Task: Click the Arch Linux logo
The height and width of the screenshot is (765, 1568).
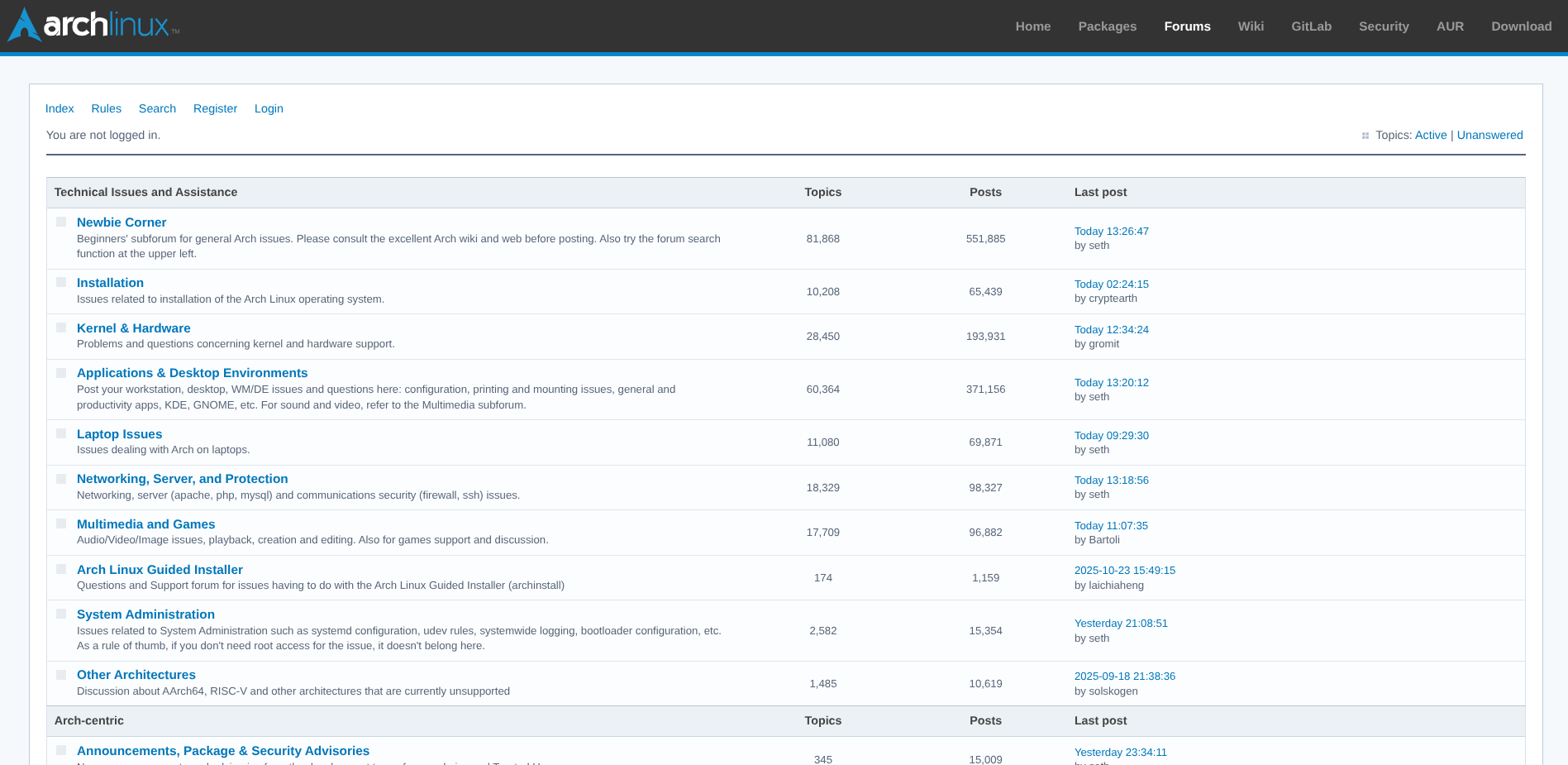Action: 93,25
